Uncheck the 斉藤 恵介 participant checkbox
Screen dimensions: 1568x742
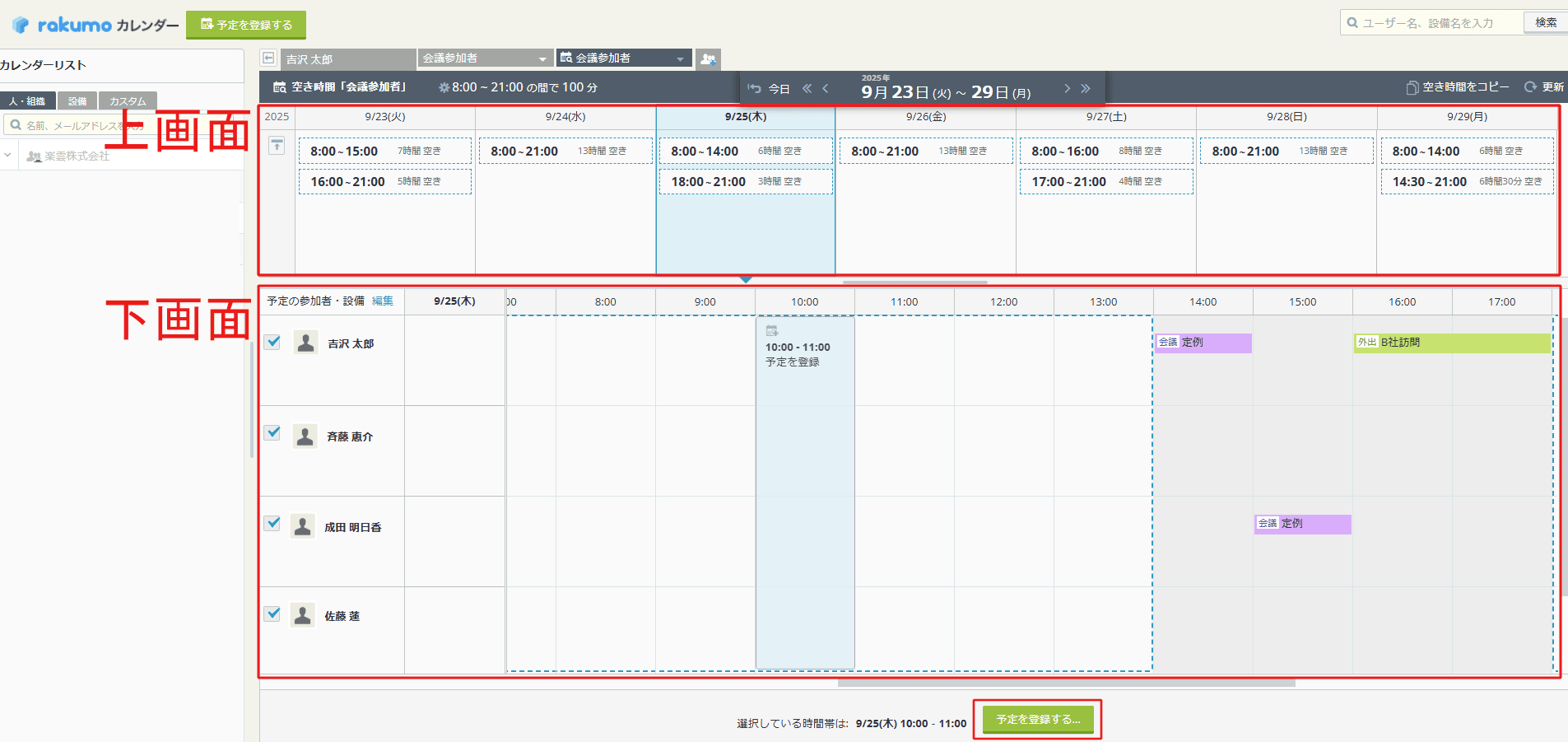tap(272, 433)
